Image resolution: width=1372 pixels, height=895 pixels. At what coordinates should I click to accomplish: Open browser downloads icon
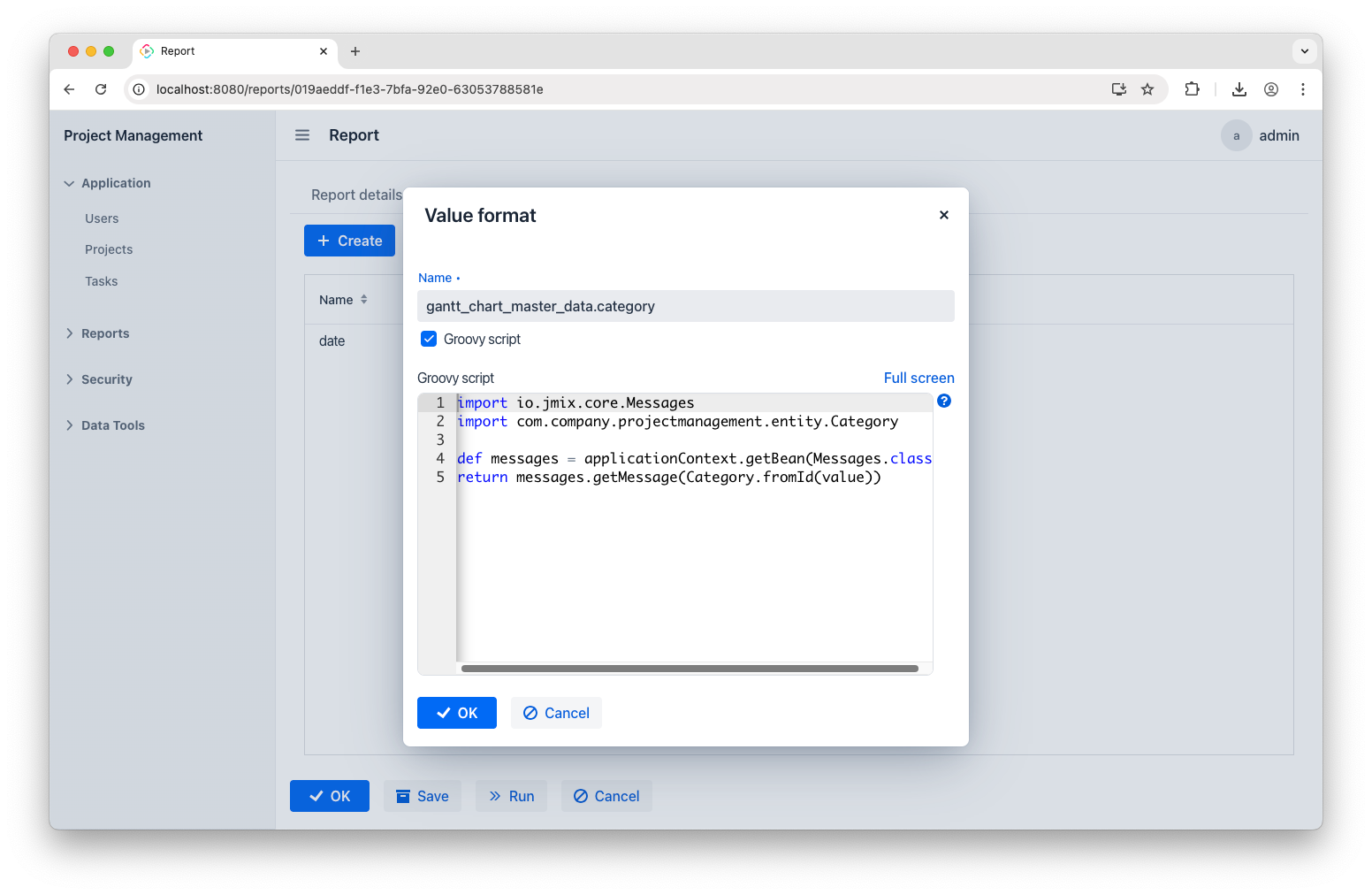pos(1239,89)
